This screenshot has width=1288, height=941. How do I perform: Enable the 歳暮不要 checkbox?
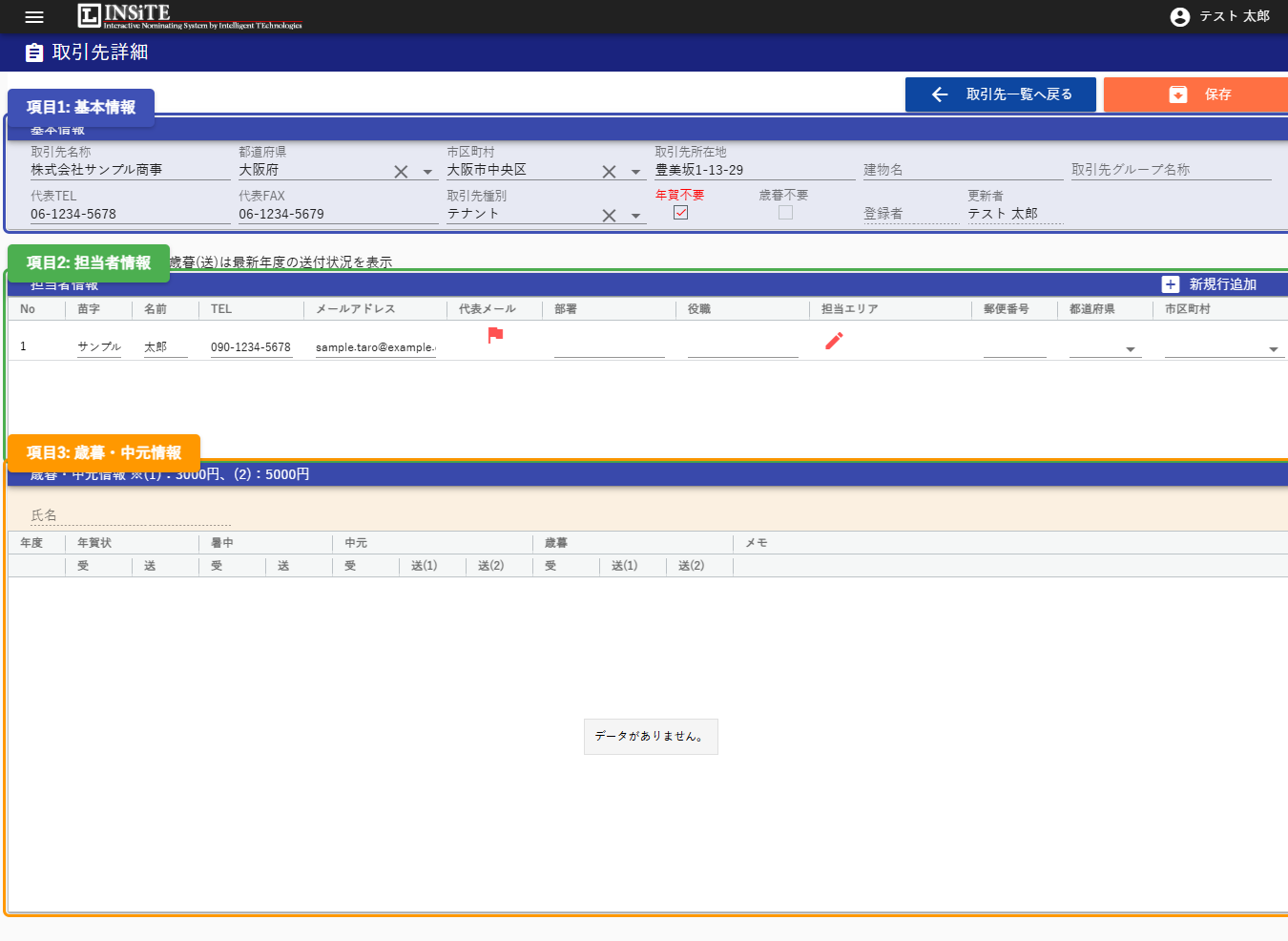pos(785,213)
